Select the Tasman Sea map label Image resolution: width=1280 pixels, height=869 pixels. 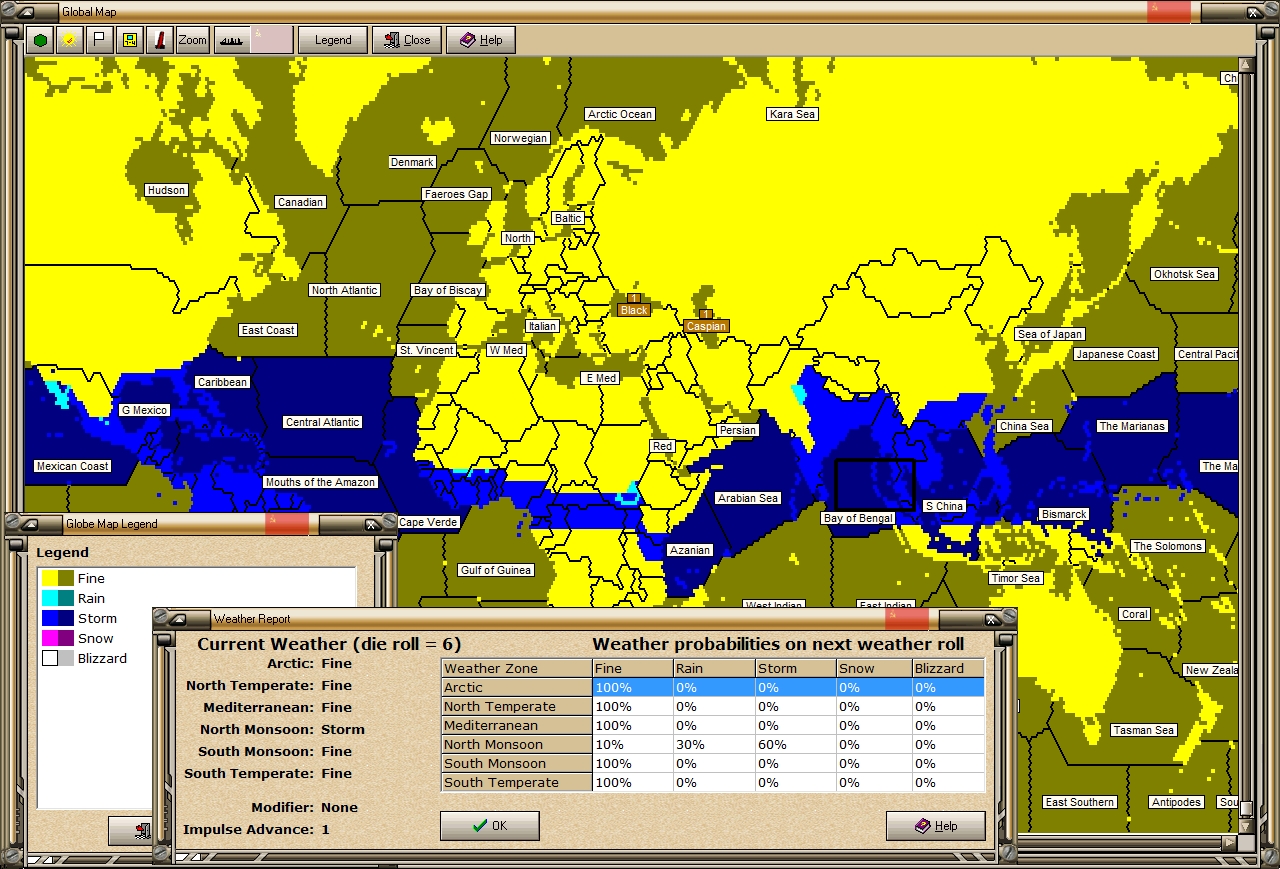(x=1144, y=730)
